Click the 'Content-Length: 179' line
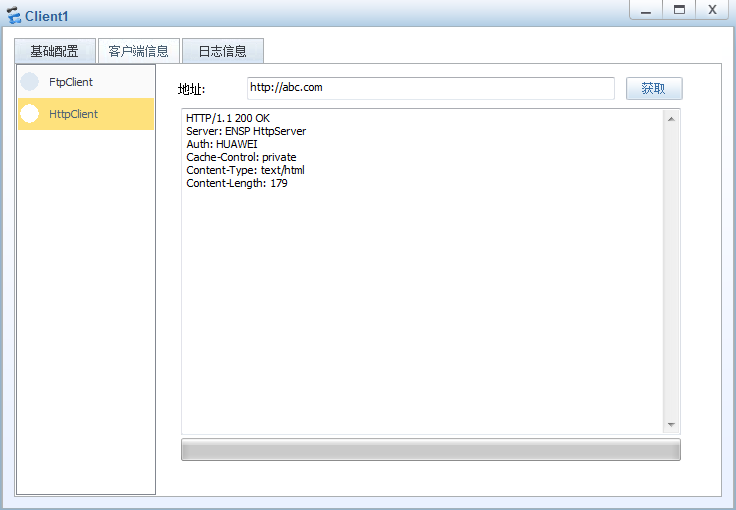 (237, 183)
